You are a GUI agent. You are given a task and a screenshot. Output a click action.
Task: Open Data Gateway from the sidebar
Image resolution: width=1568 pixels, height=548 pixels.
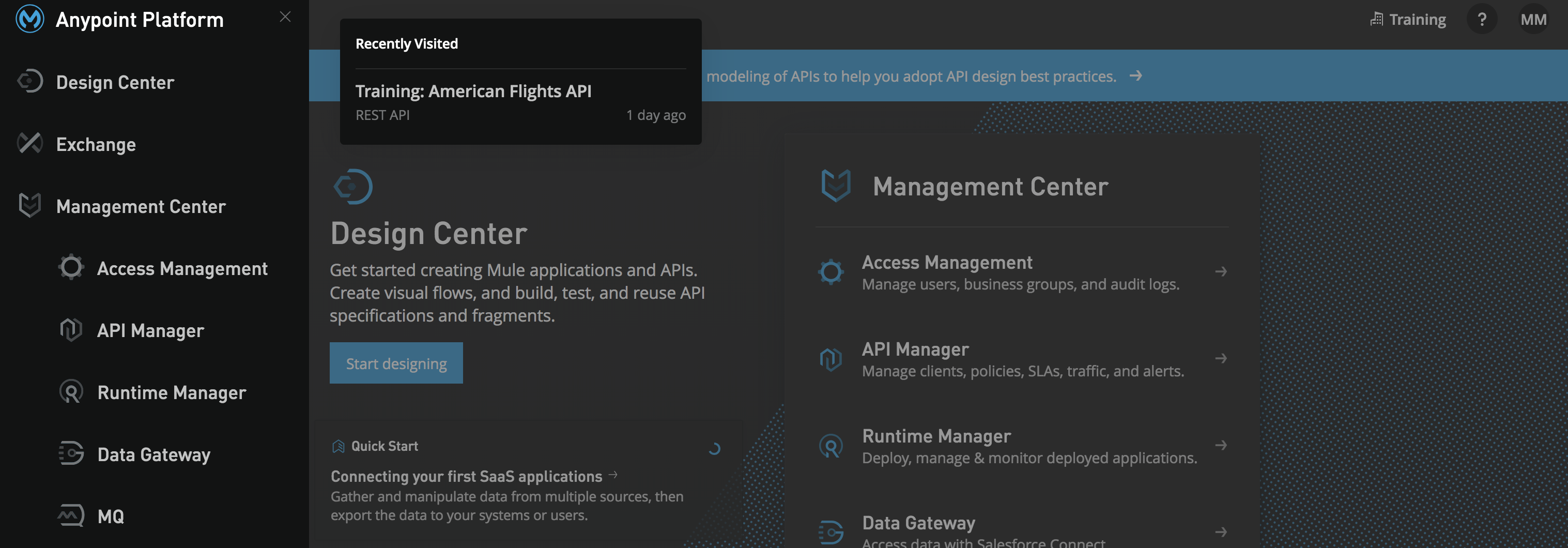(x=154, y=455)
